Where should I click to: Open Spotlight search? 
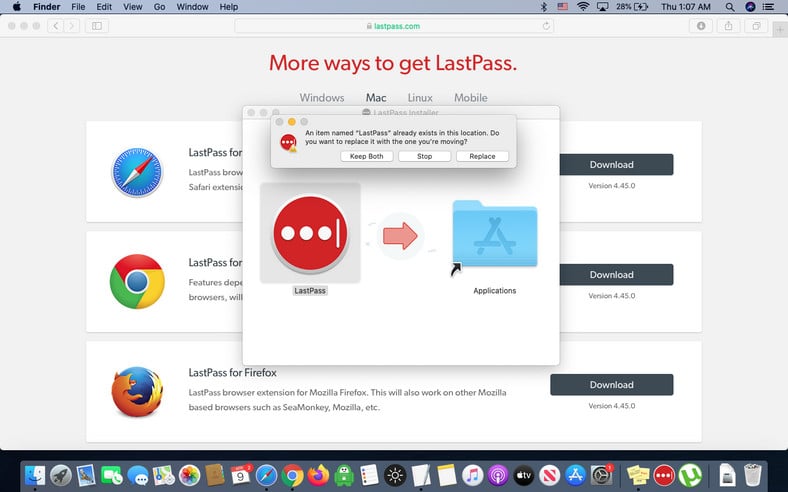pyautogui.click(x=730, y=7)
